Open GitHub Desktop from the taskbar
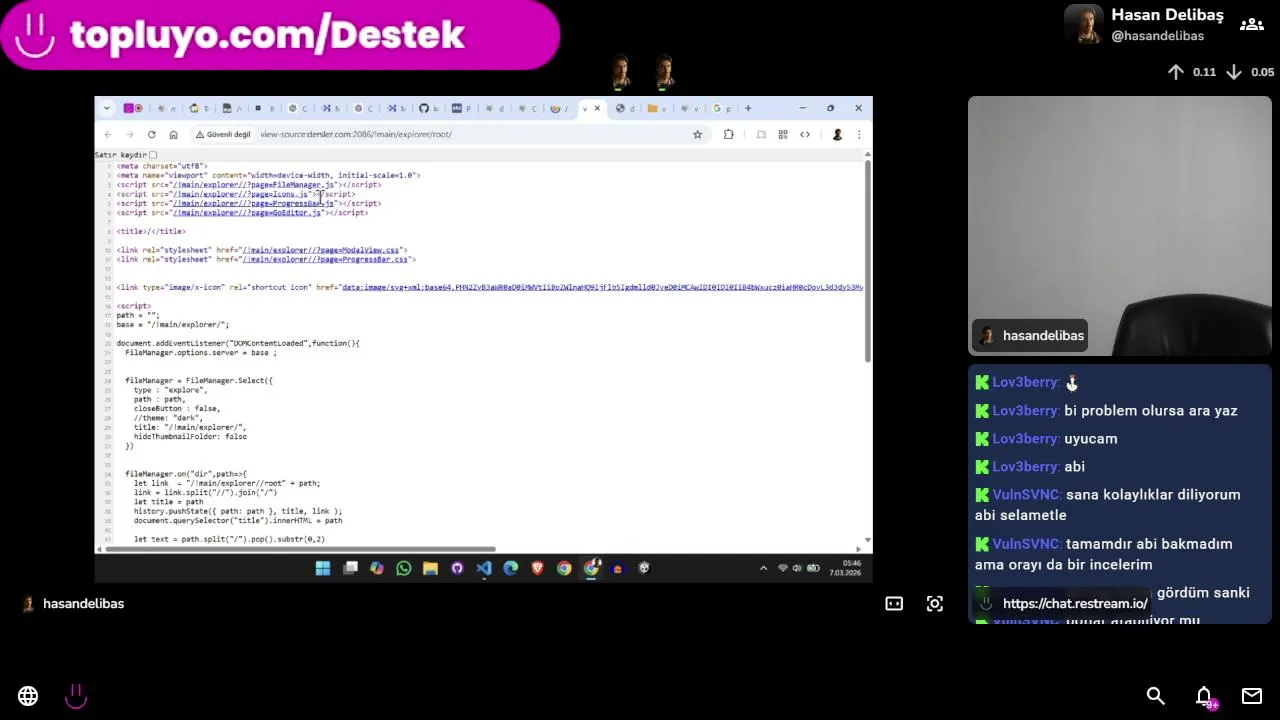The image size is (1280, 720). point(457,568)
